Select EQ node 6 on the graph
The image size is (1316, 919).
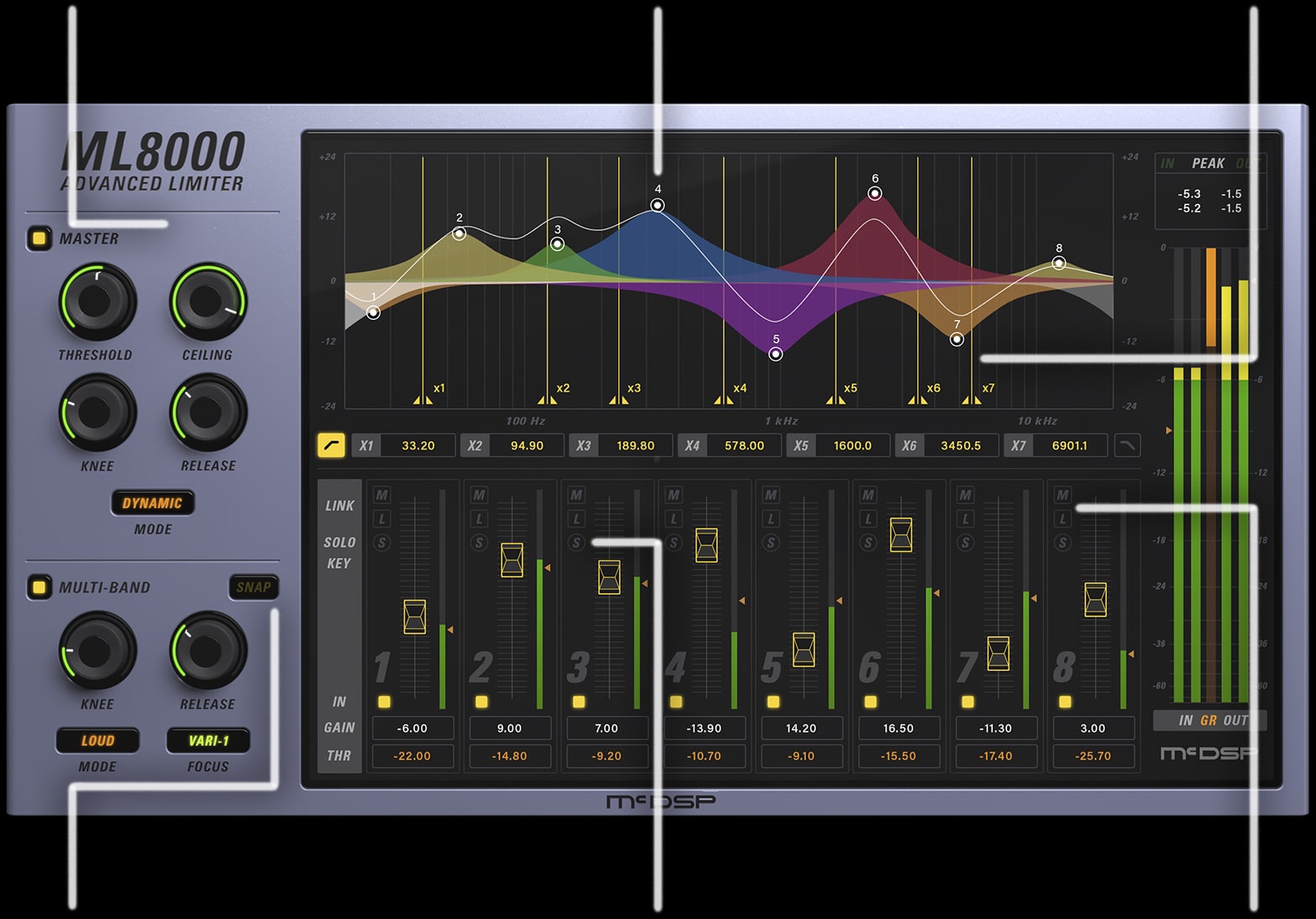(x=875, y=193)
